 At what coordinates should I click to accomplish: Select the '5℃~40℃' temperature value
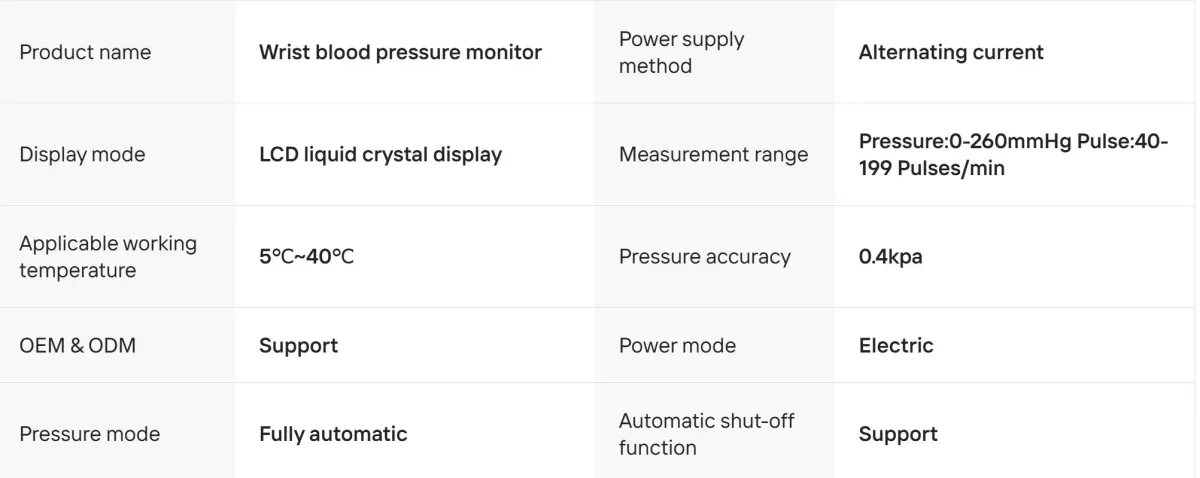click(x=306, y=257)
